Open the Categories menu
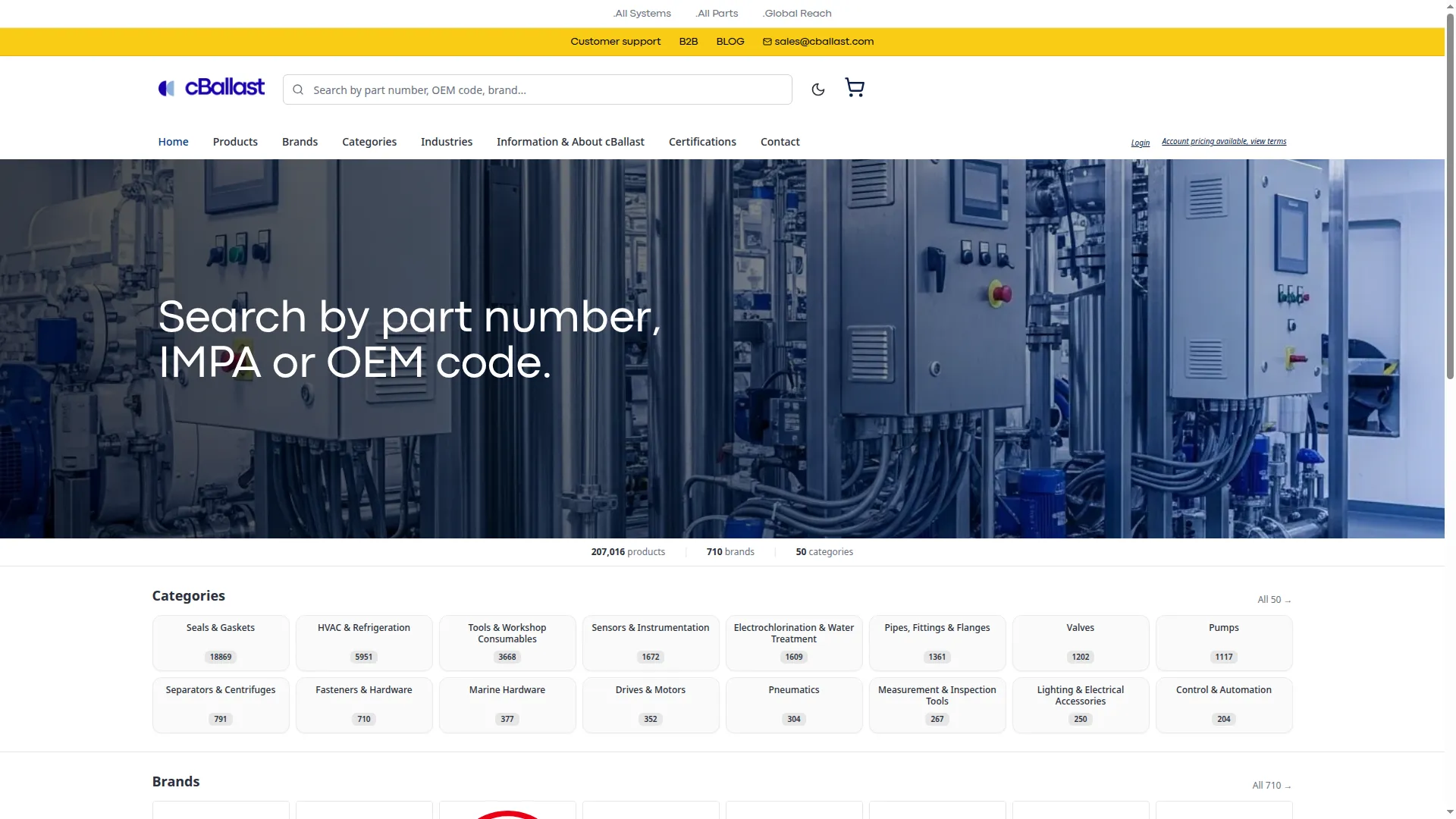The image size is (1456, 819). click(369, 142)
